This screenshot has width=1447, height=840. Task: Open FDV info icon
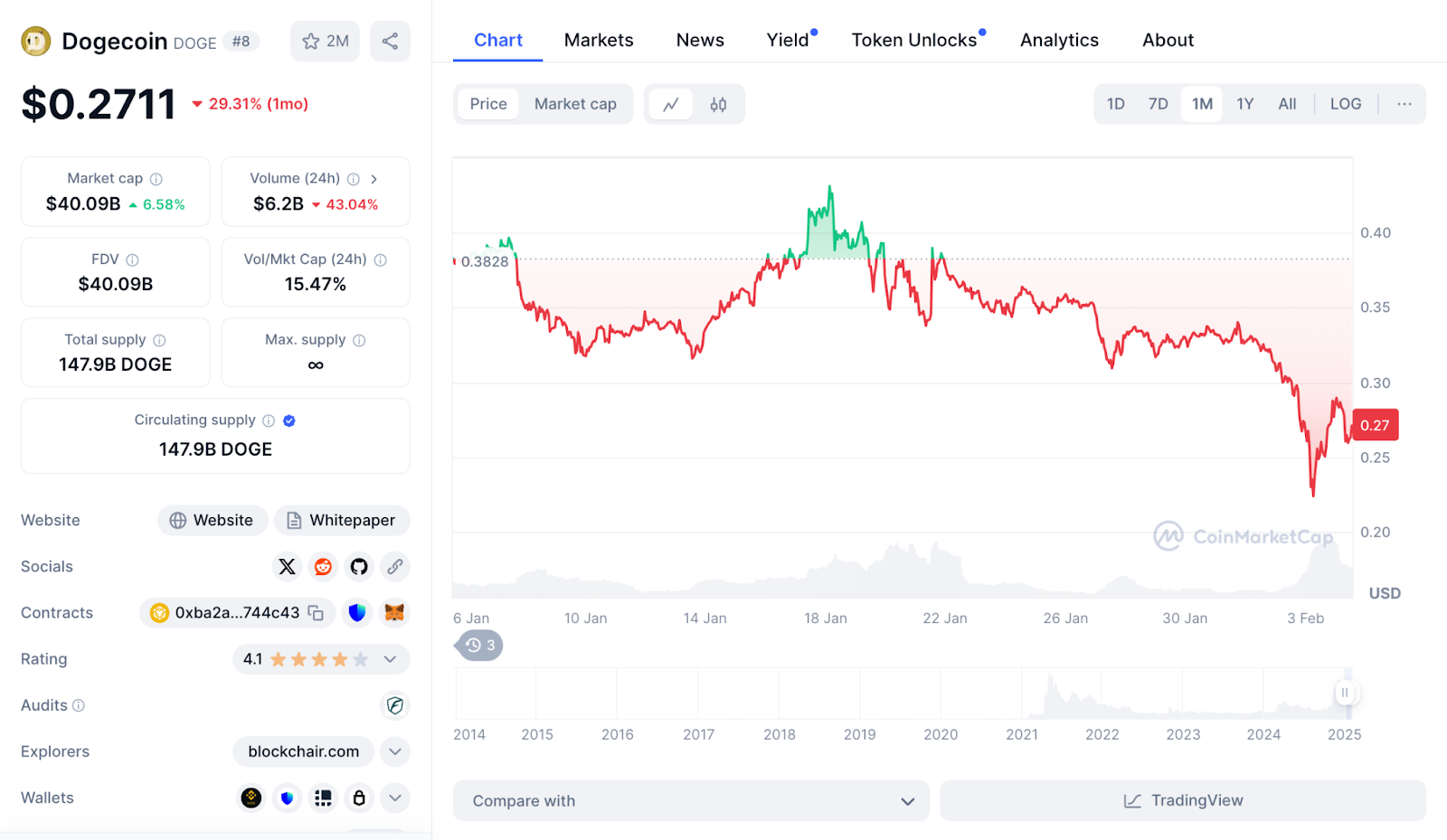click(x=132, y=260)
